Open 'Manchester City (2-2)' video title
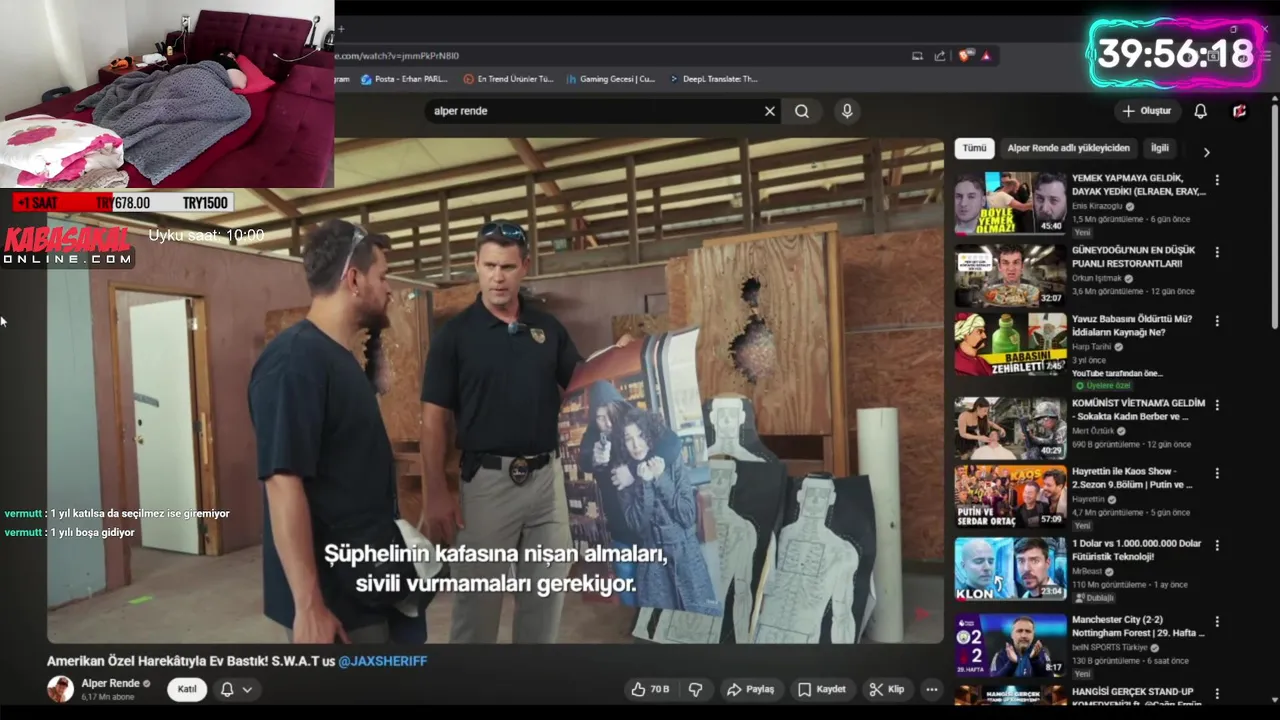Image resolution: width=1280 pixels, height=720 pixels. 1138,626
